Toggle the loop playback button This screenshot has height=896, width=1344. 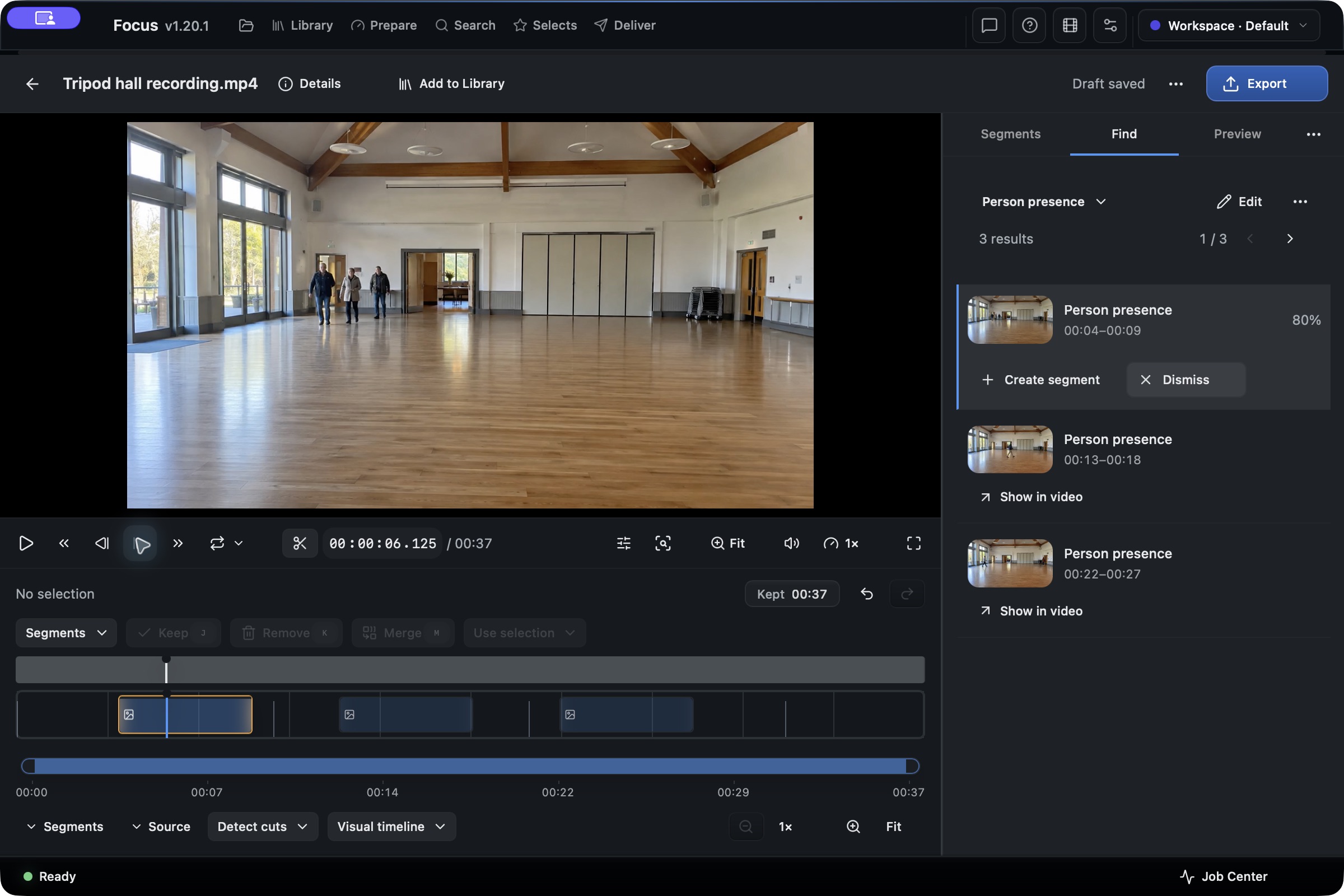[217, 543]
